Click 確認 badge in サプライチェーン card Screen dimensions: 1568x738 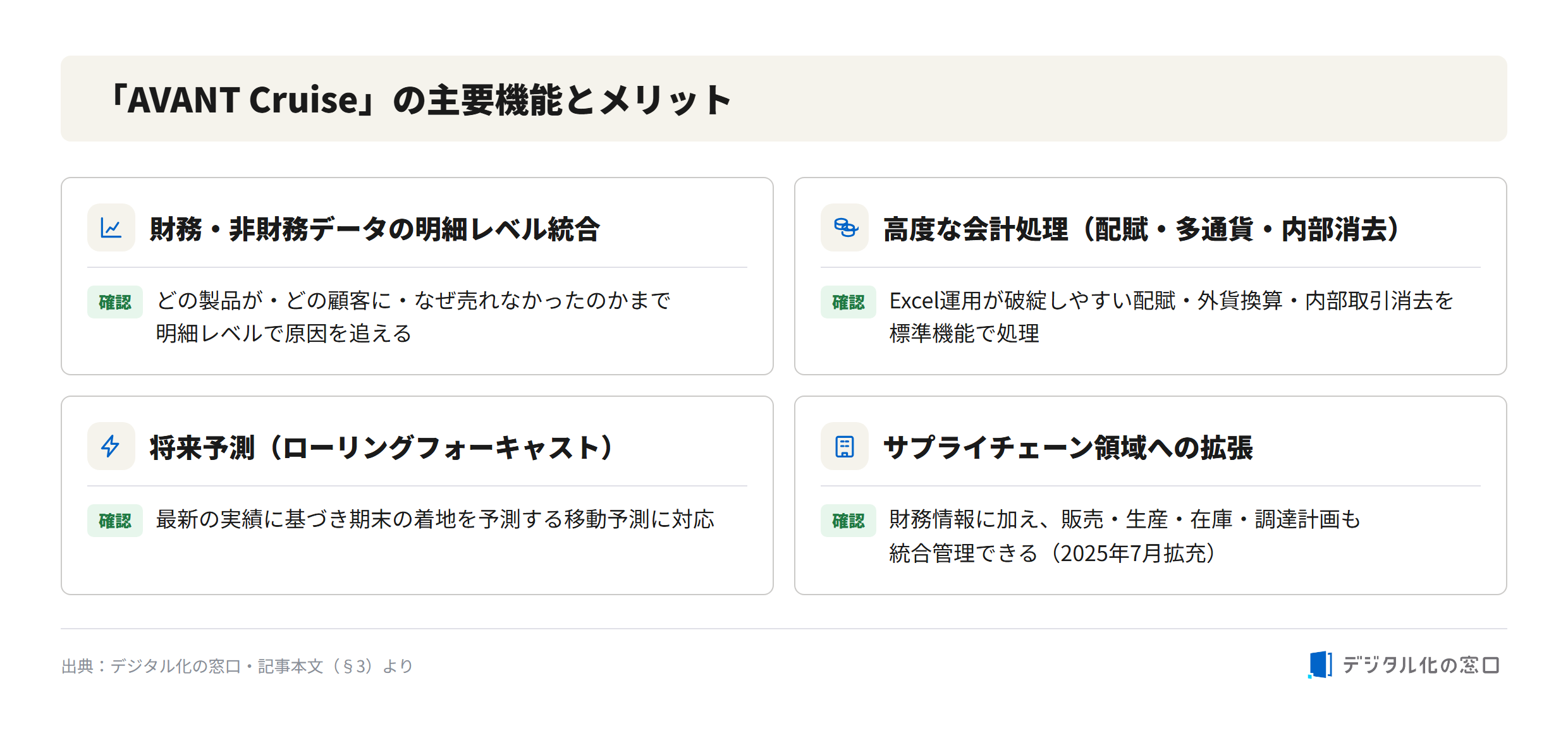848,521
